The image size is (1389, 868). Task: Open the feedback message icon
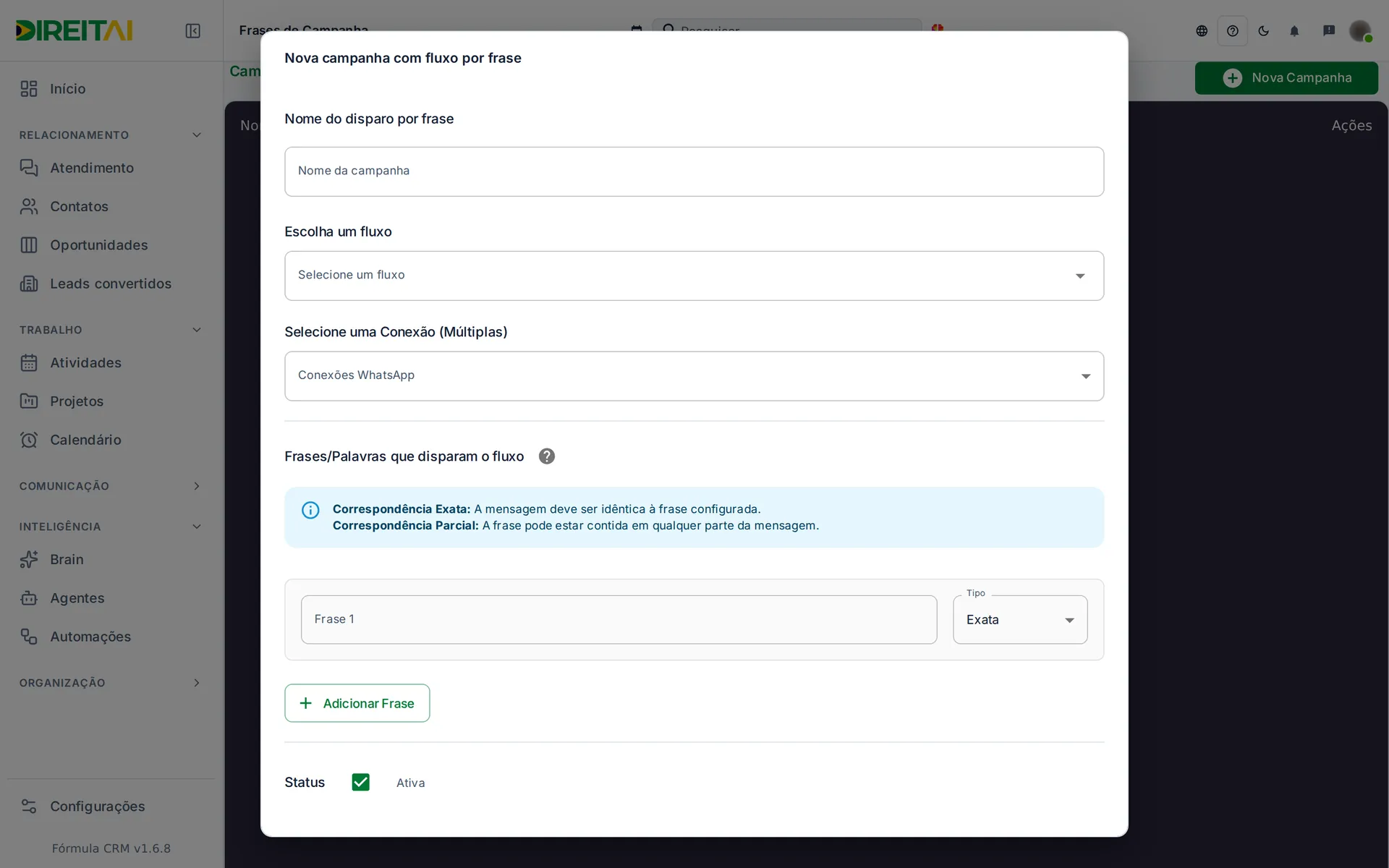coord(1329,31)
